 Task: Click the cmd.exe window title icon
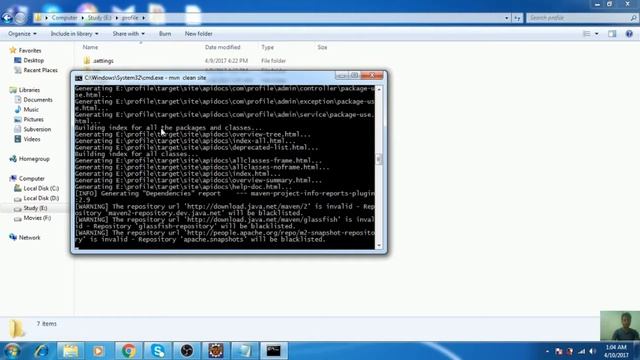coord(78,78)
